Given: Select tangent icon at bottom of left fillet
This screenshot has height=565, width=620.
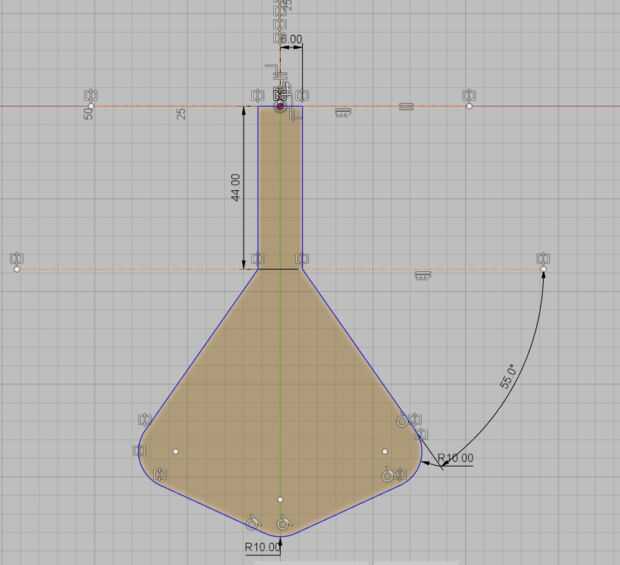Looking at the screenshot, I should 160,474.
